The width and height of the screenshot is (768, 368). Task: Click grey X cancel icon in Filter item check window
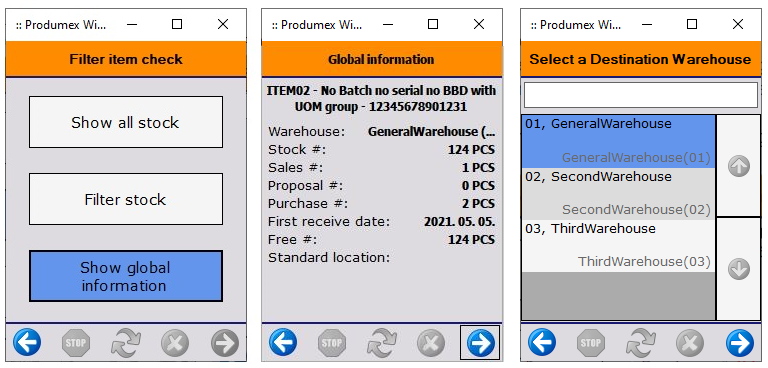tap(175, 343)
